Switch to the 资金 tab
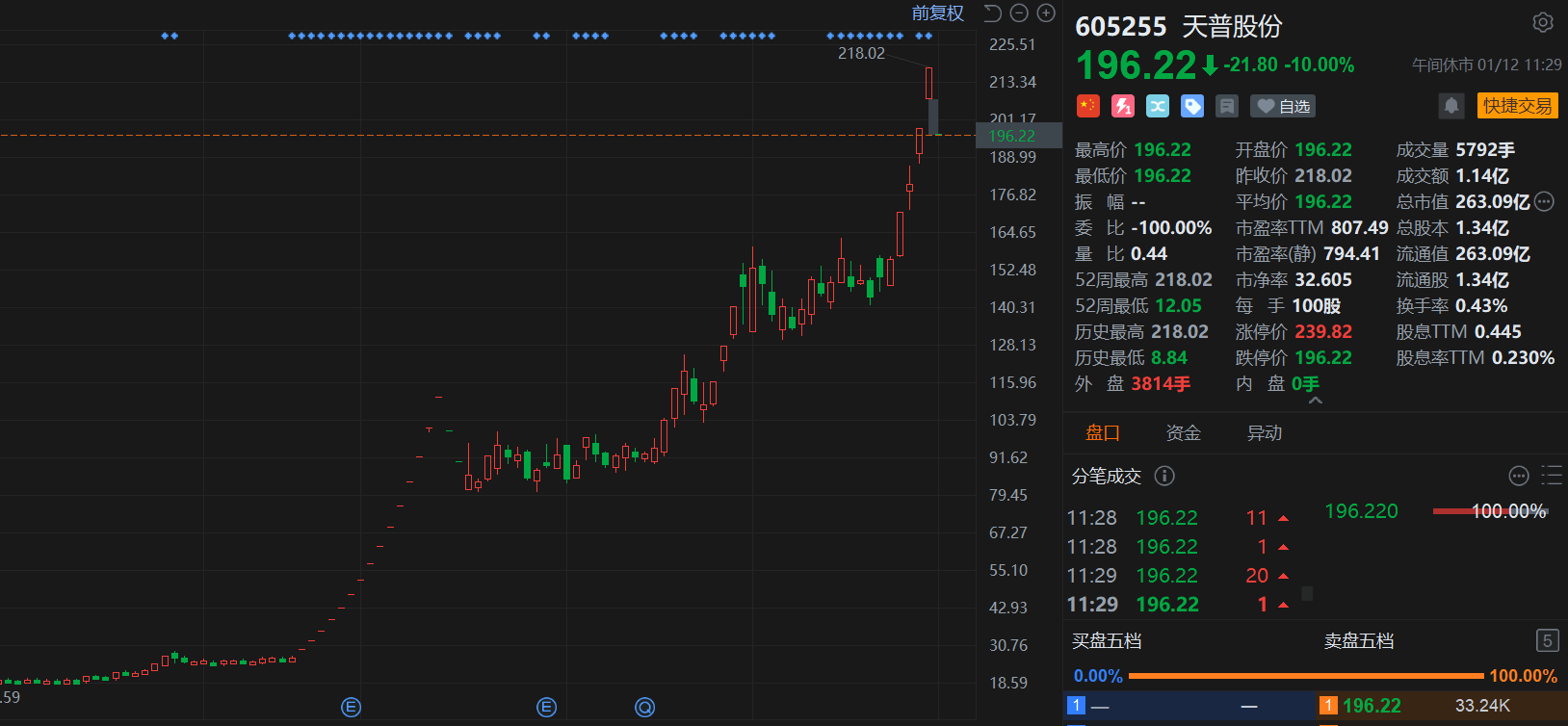1568x726 pixels. click(1183, 433)
